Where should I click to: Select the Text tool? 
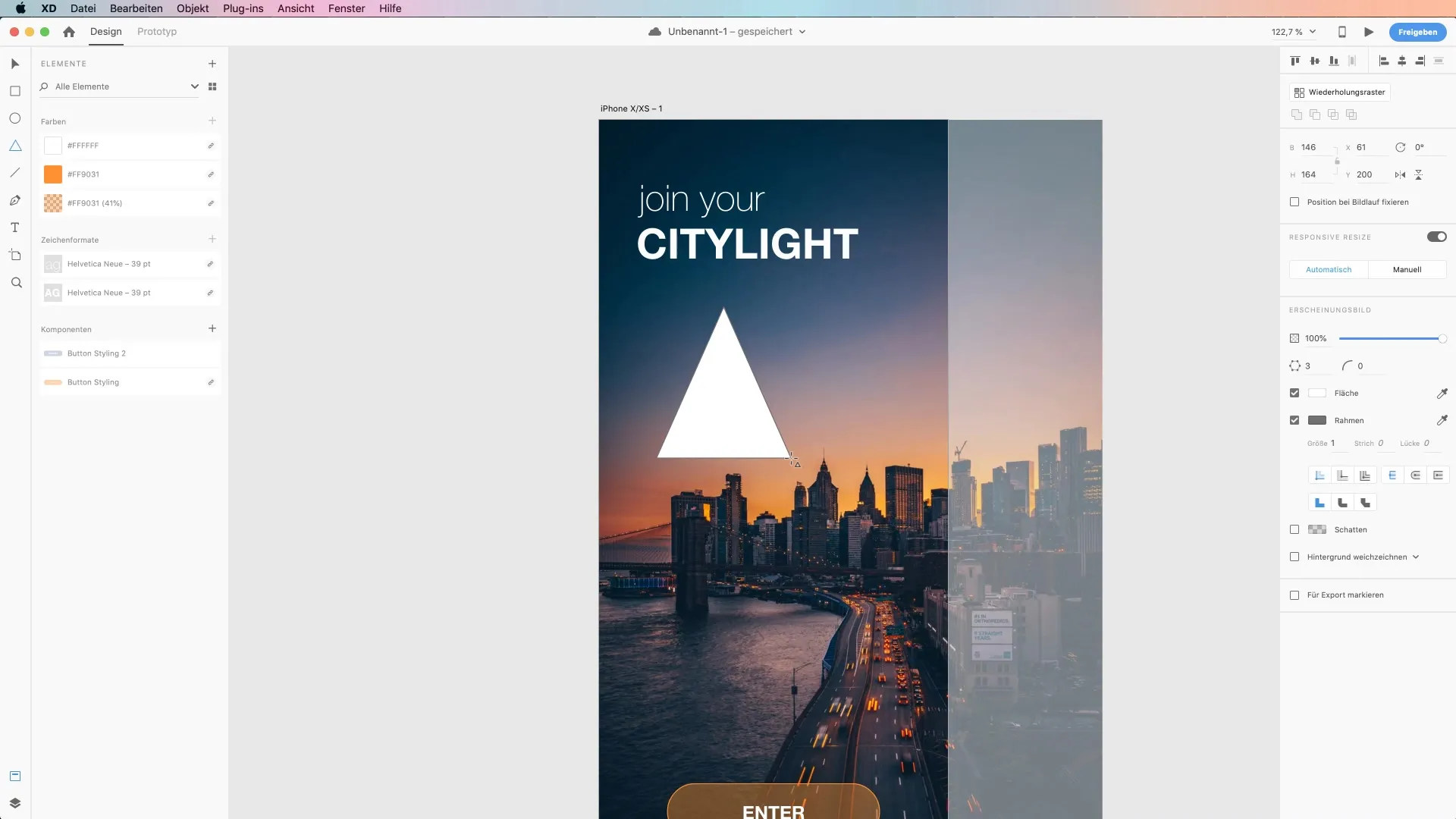pyautogui.click(x=15, y=227)
